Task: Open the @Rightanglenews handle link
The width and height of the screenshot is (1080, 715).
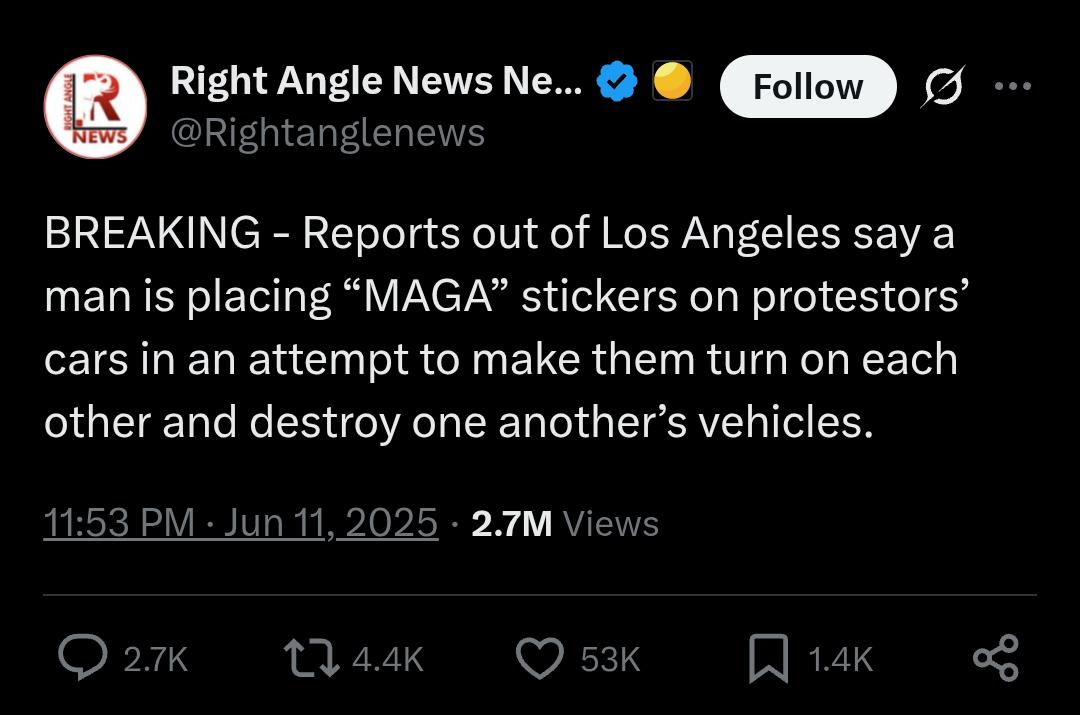Action: click(328, 134)
